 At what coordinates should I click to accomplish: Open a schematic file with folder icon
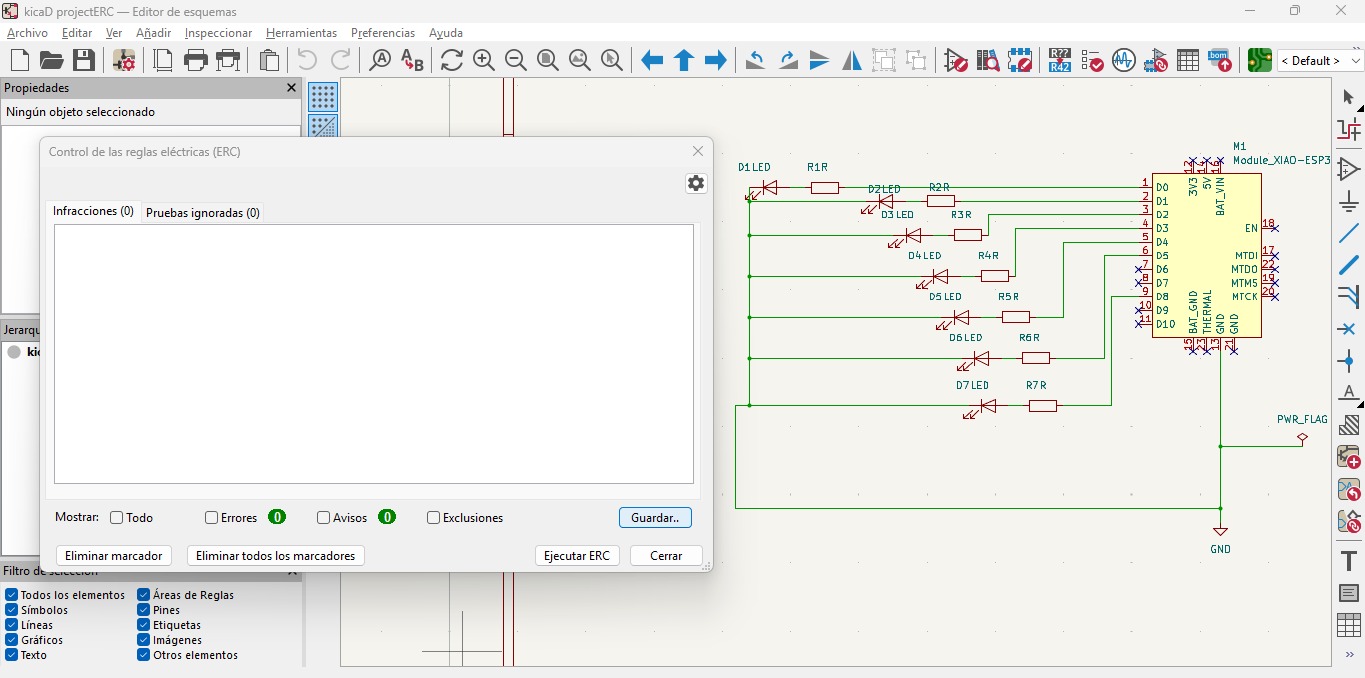(x=51, y=60)
